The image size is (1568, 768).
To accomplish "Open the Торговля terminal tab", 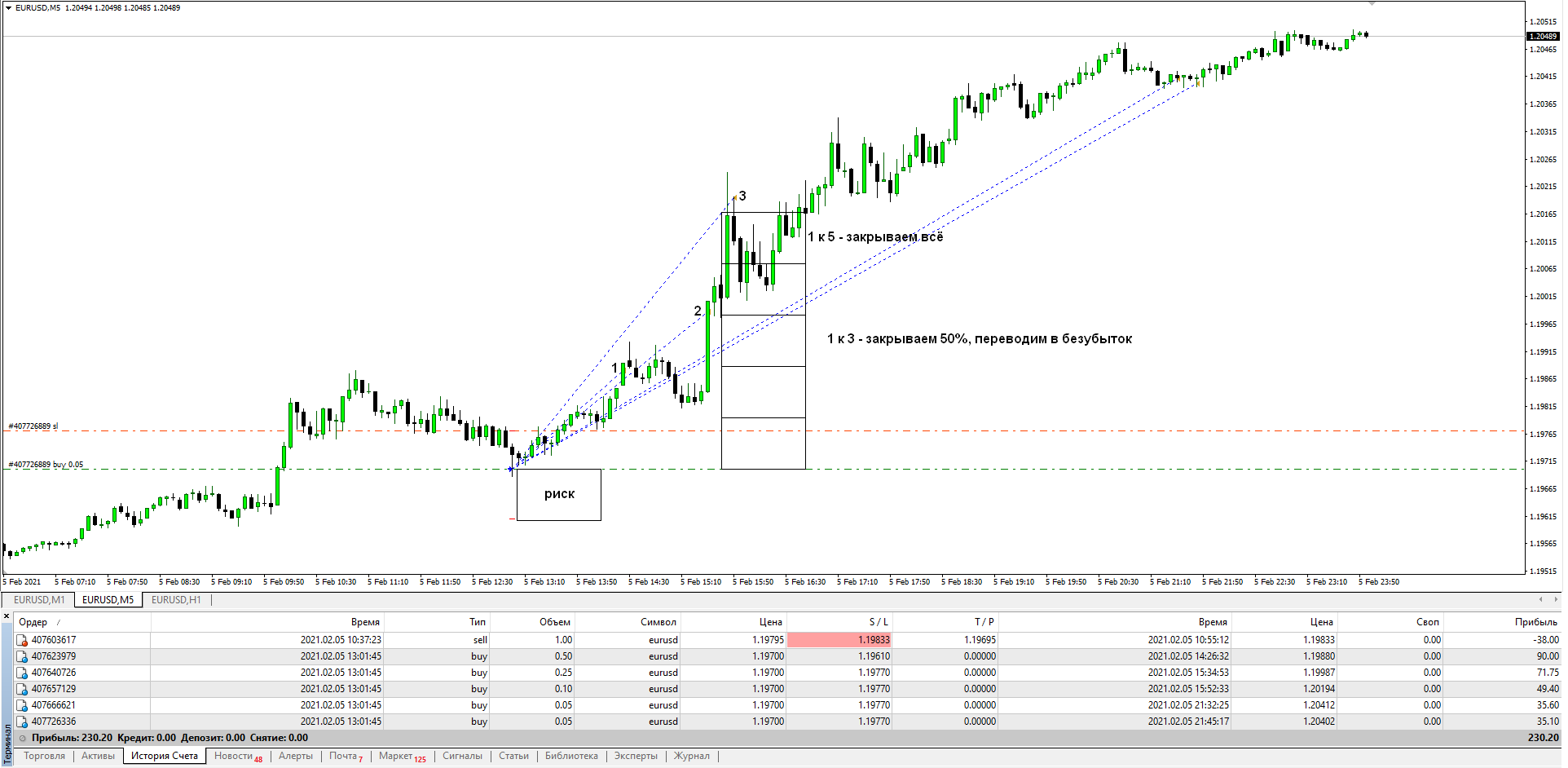I will click(x=44, y=756).
